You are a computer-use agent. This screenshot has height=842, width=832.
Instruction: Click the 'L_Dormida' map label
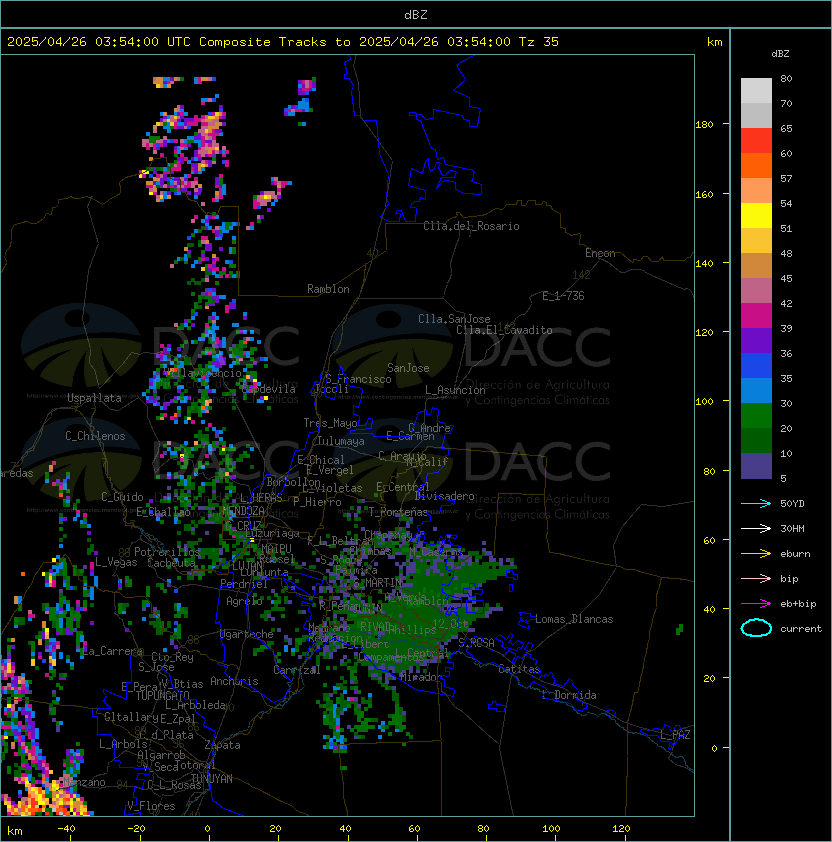click(569, 695)
